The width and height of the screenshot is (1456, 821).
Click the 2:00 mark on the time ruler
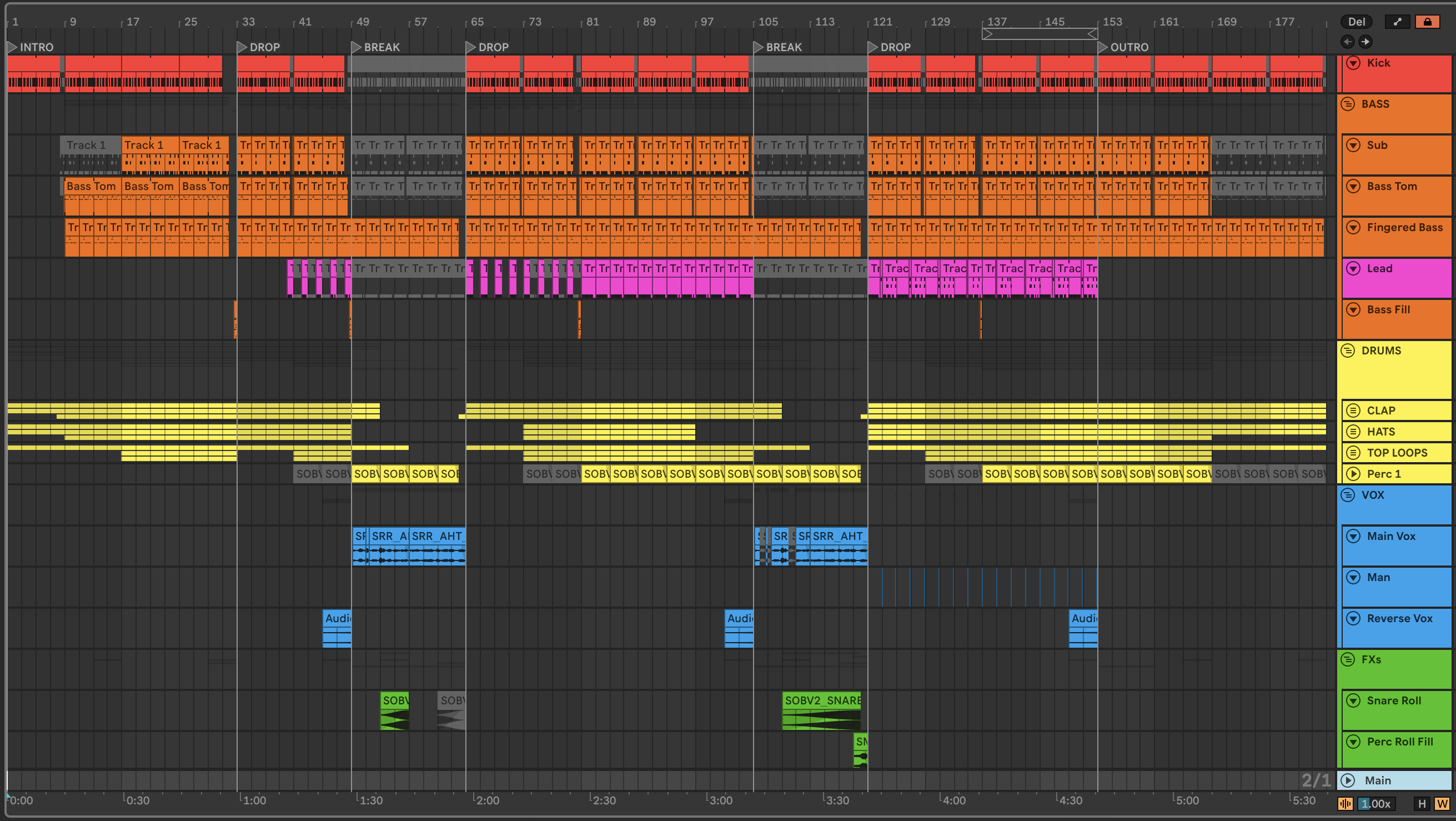click(x=486, y=800)
